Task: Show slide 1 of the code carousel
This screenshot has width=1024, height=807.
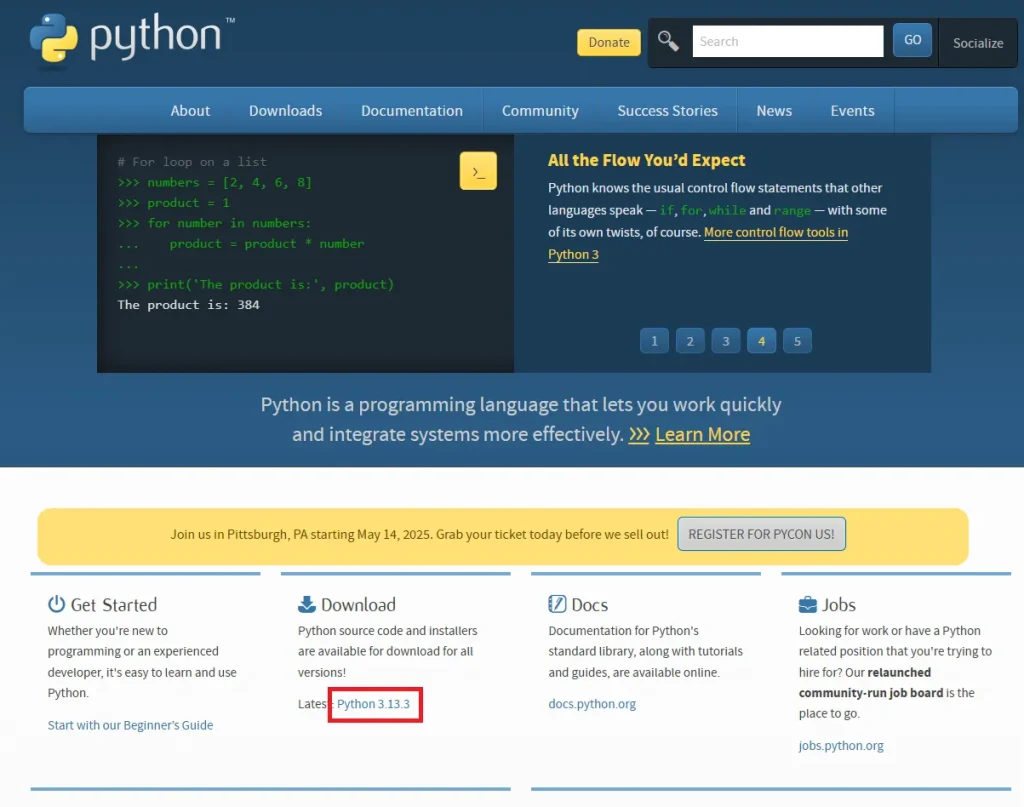Action: (x=654, y=341)
